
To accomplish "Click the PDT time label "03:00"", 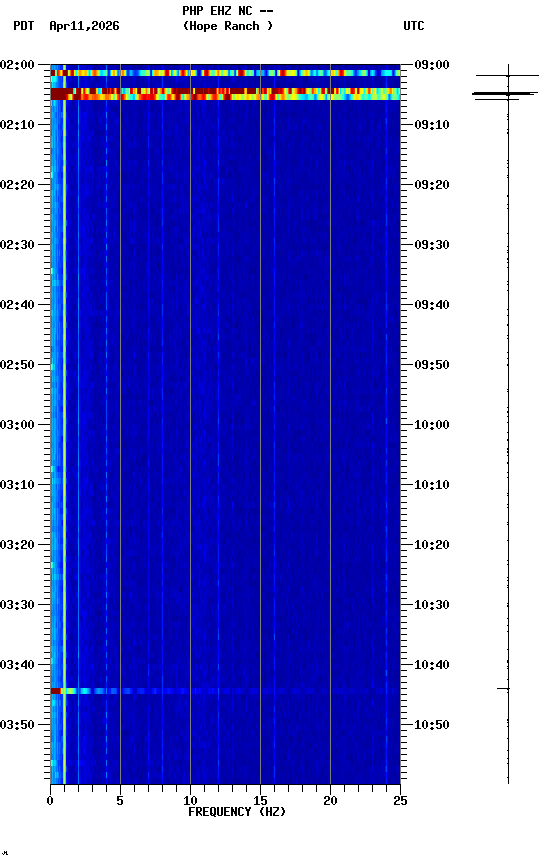I will (x=17, y=425).
